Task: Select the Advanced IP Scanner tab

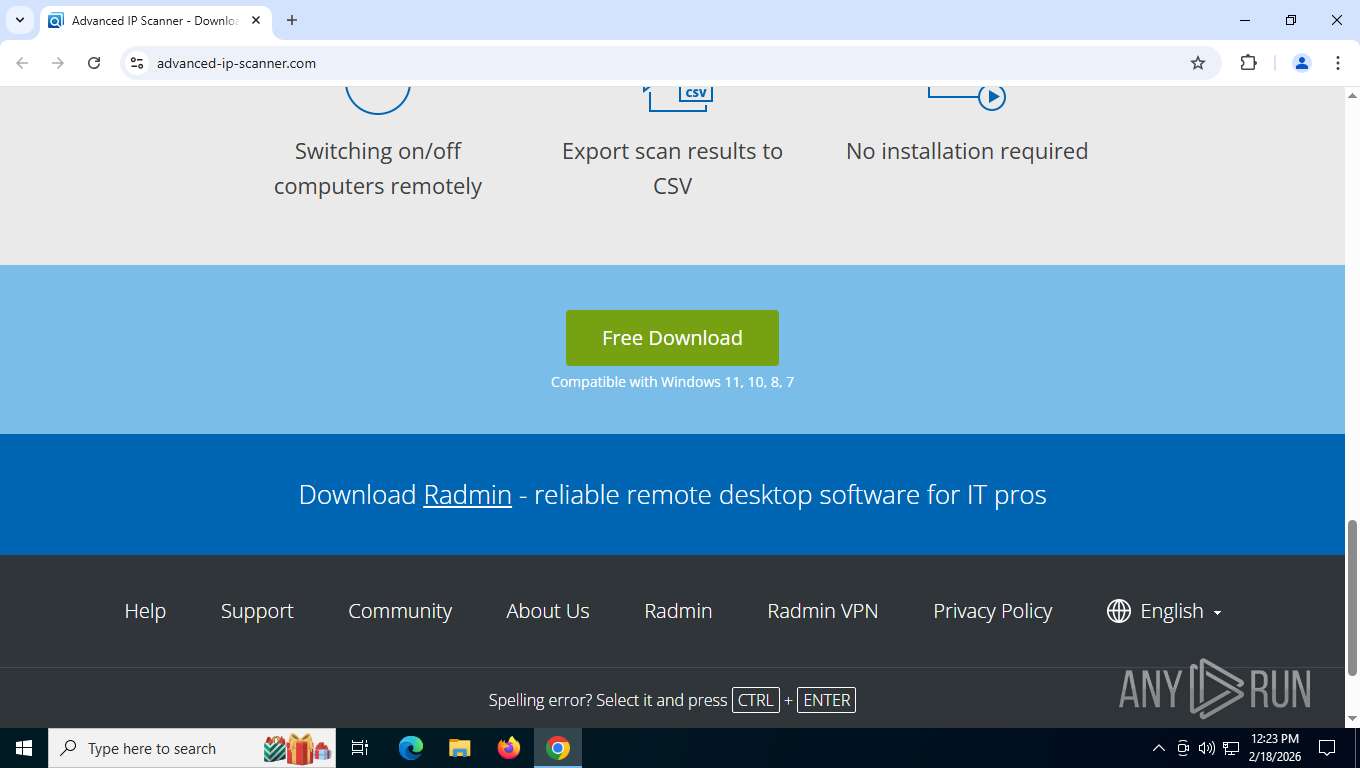Action: click(x=155, y=20)
